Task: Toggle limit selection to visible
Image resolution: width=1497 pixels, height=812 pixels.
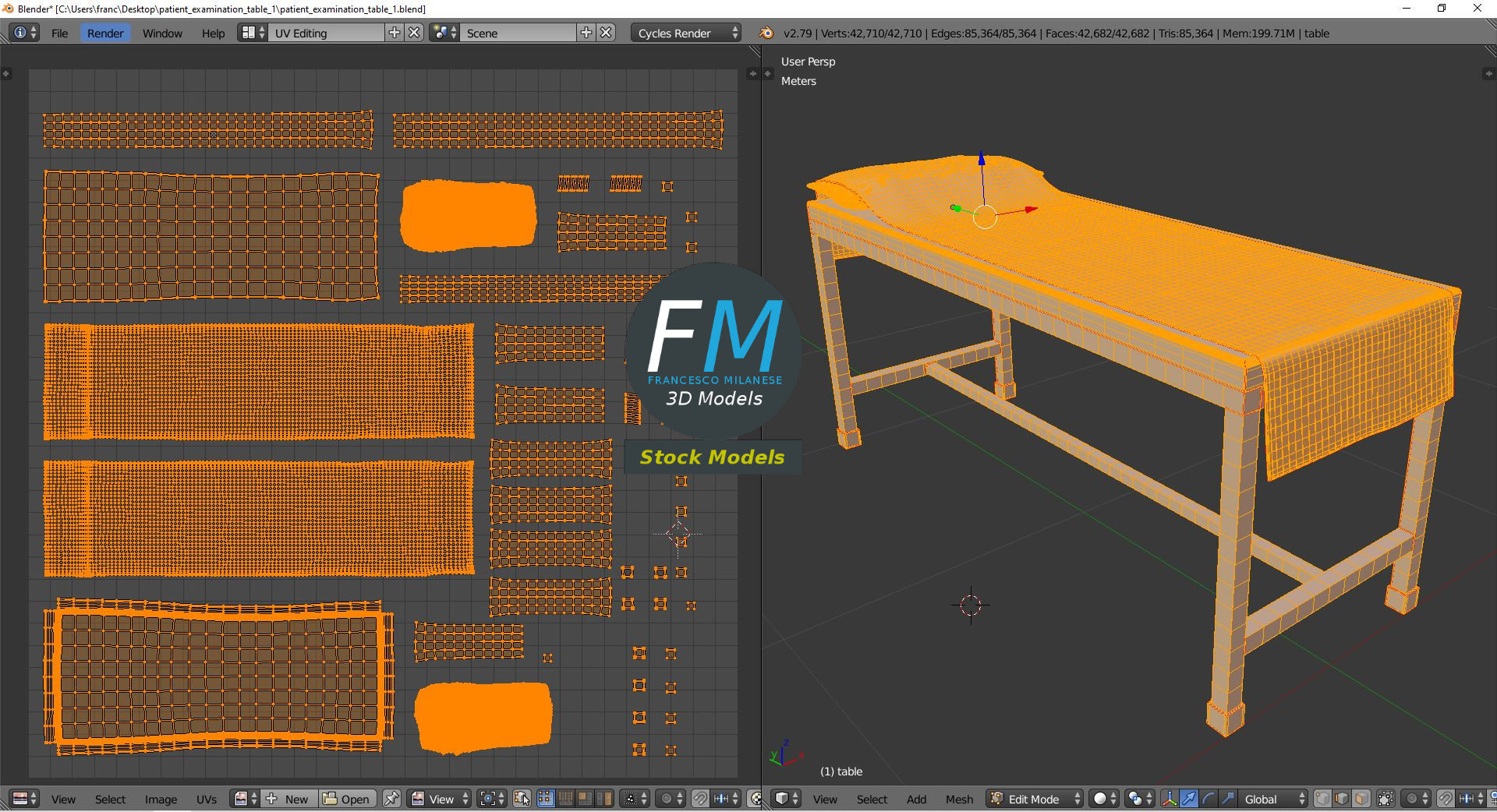Action: point(1386,799)
